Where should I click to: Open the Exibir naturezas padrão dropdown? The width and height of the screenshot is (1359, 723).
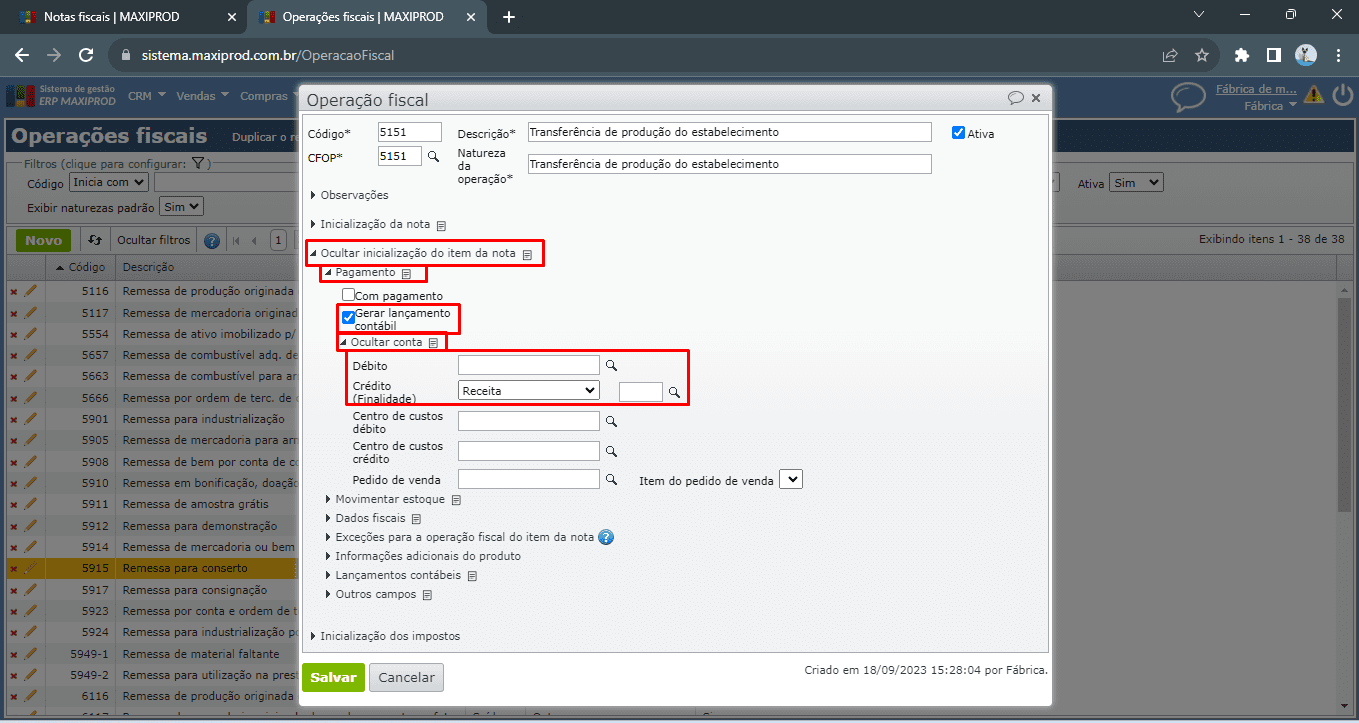(x=181, y=207)
